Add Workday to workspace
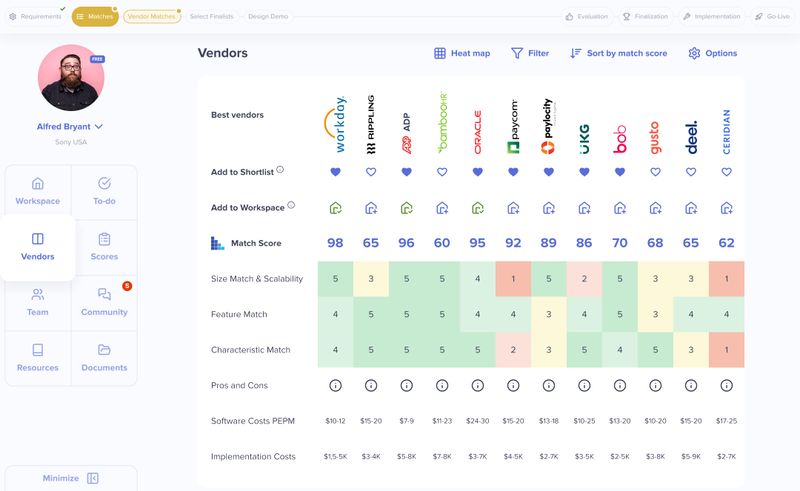The height and width of the screenshot is (491, 800). point(335,208)
